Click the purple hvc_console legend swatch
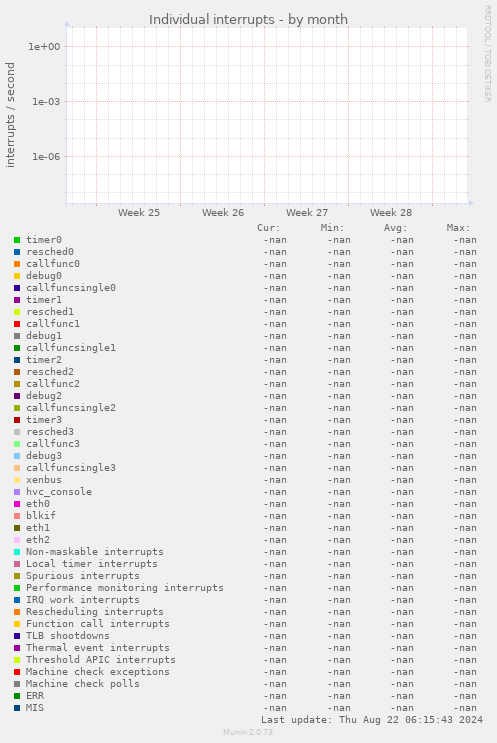The height and width of the screenshot is (743, 497). [x=17, y=492]
